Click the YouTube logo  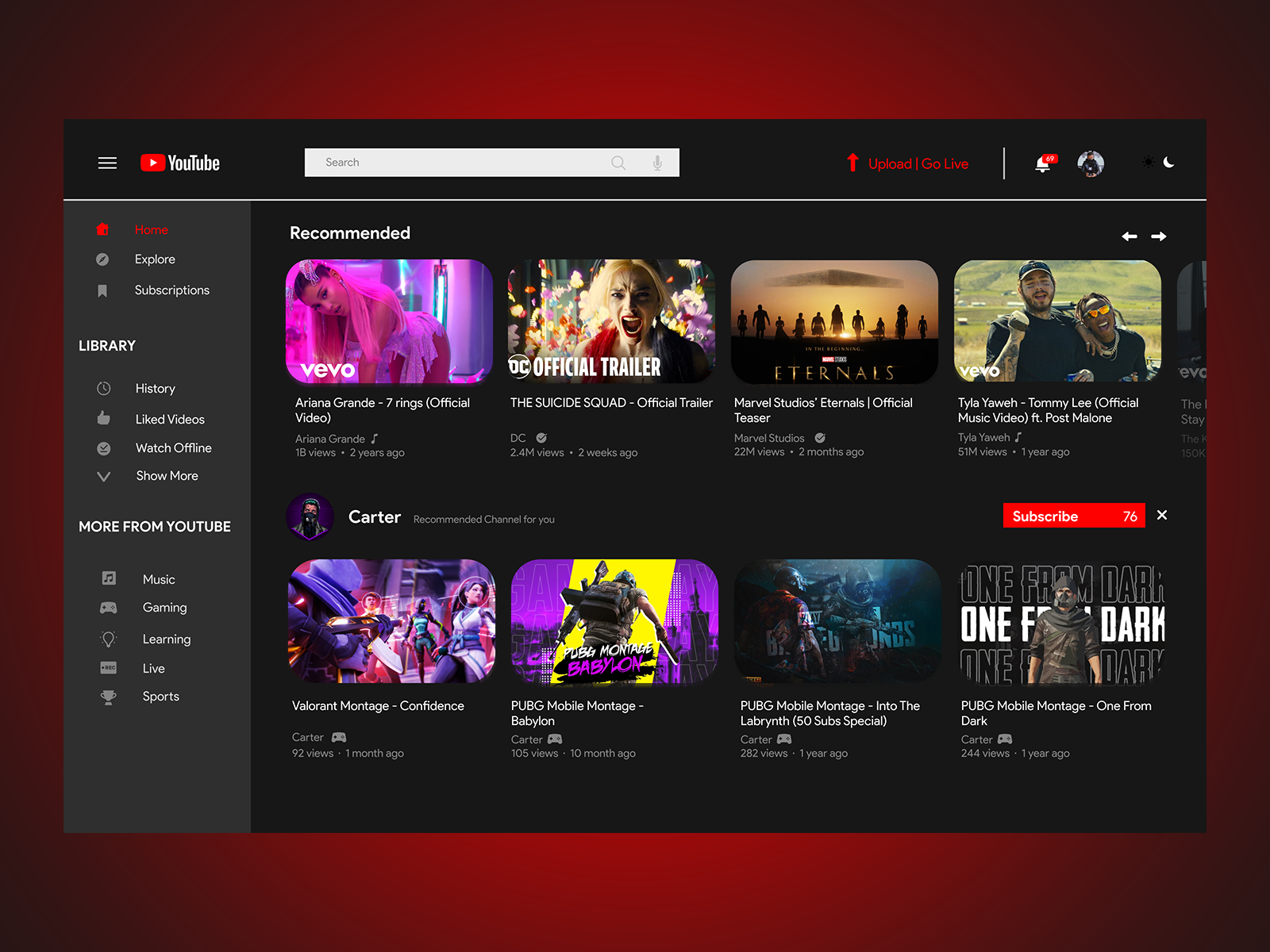(x=179, y=163)
